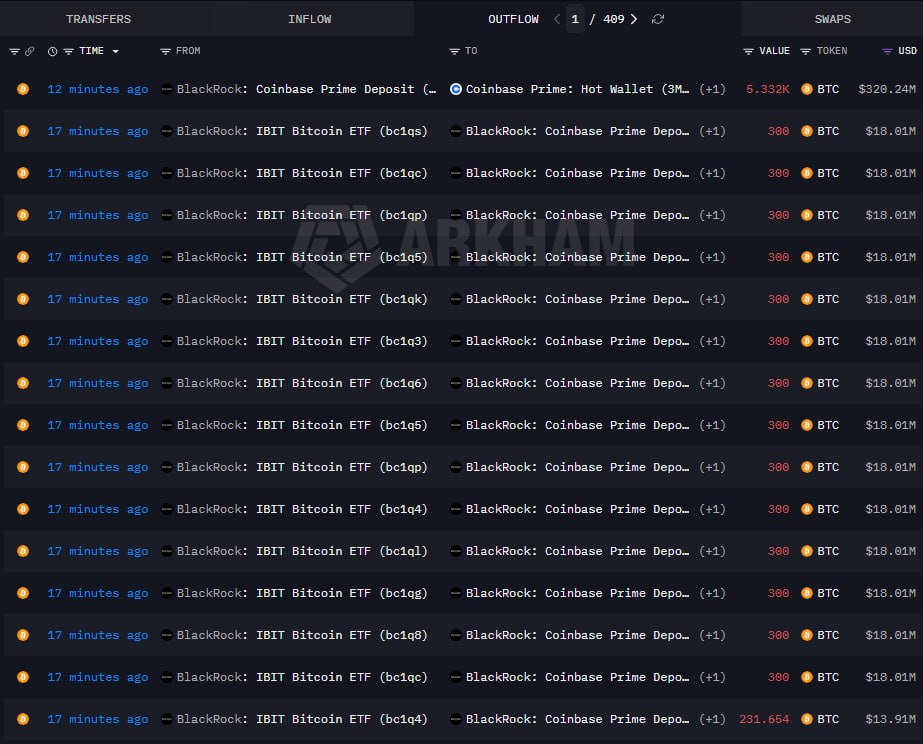Click BTC token icon in bc1qk row
The width and height of the screenshot is (923, 744).
coord(807,299)
